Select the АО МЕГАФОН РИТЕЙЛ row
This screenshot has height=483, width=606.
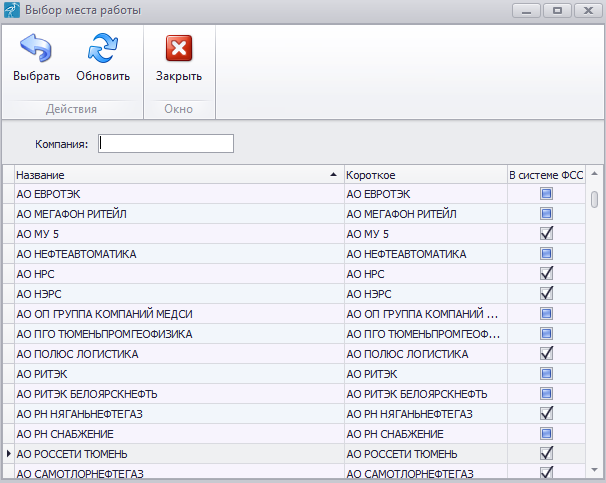click(175, 214)
